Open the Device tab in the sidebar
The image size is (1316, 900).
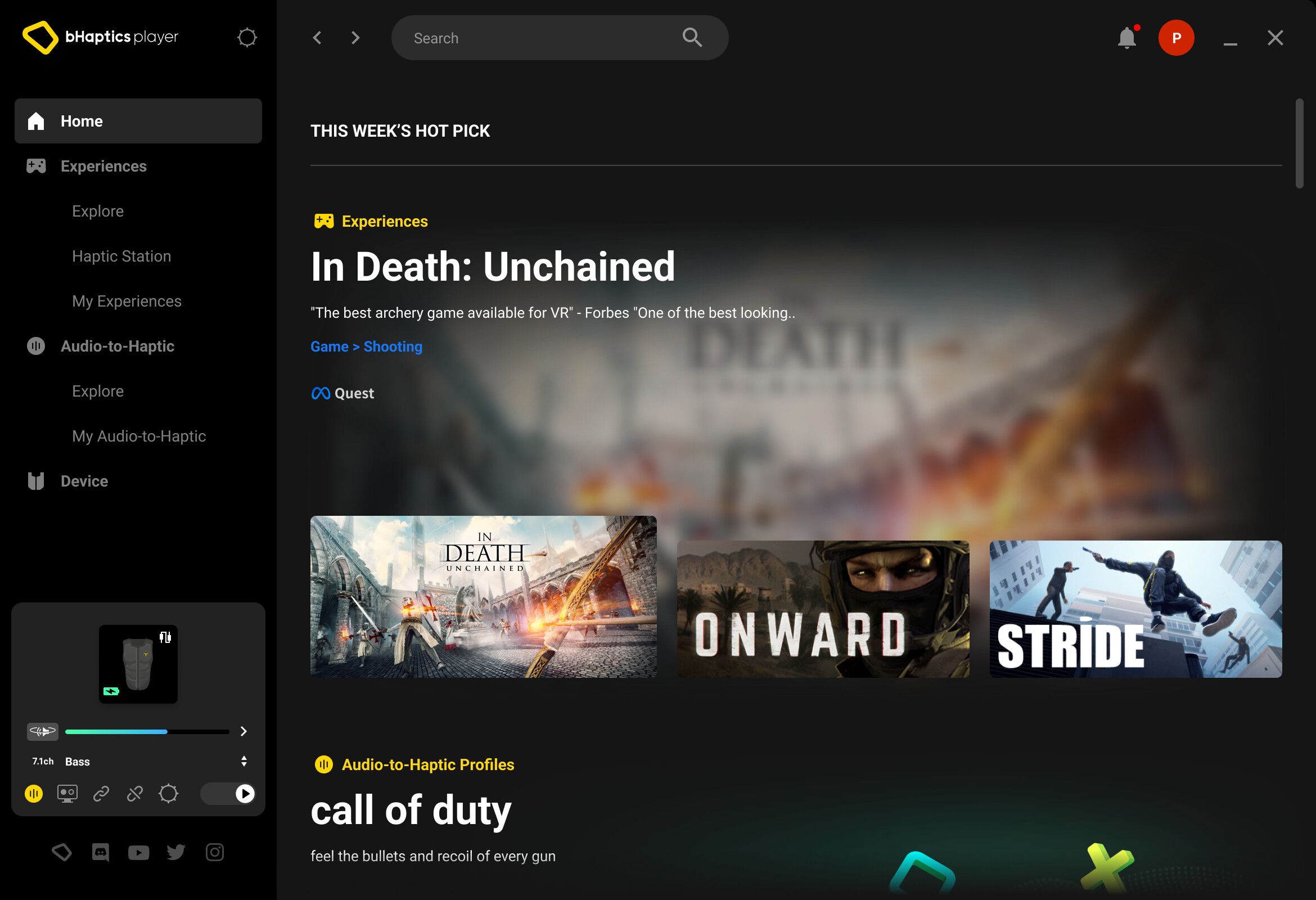(x=84, y=481)
